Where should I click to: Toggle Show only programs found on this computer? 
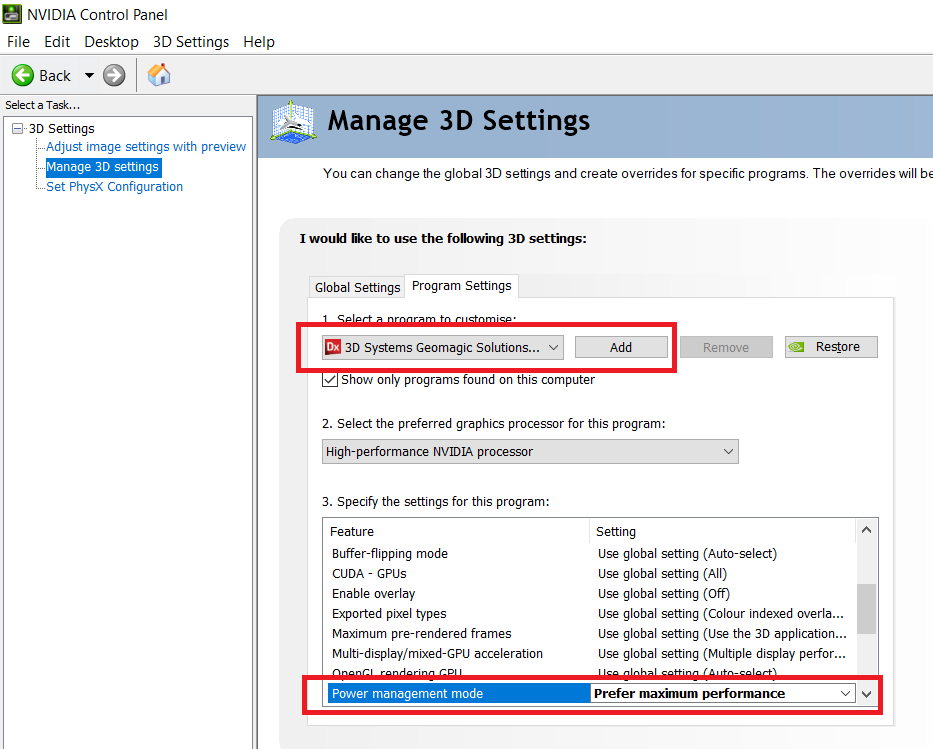[x=330, y=380]
